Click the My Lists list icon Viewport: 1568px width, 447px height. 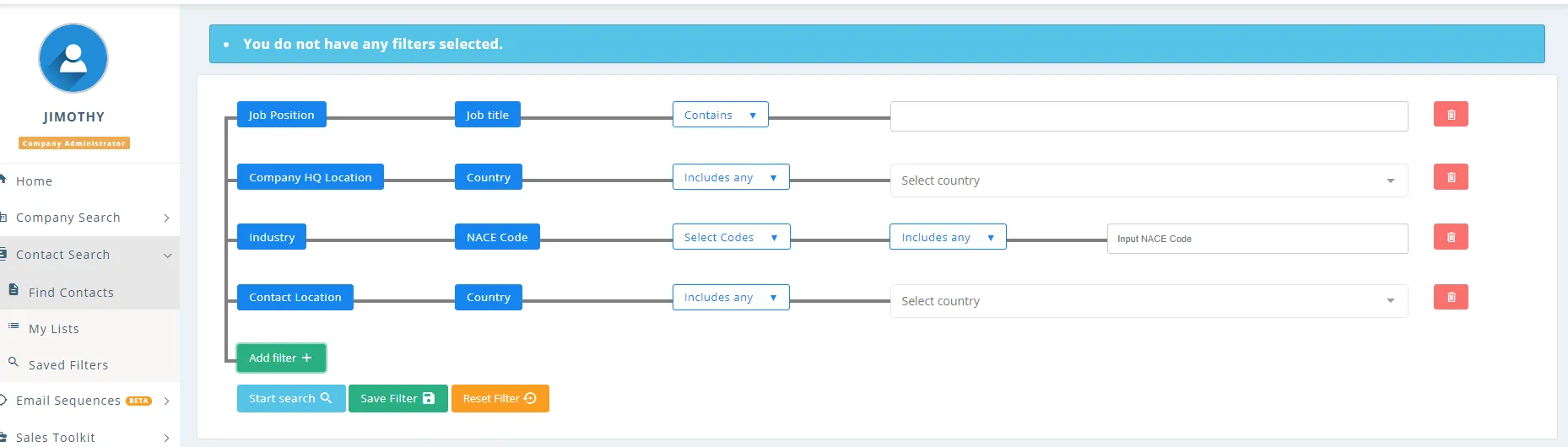[14, 326]
